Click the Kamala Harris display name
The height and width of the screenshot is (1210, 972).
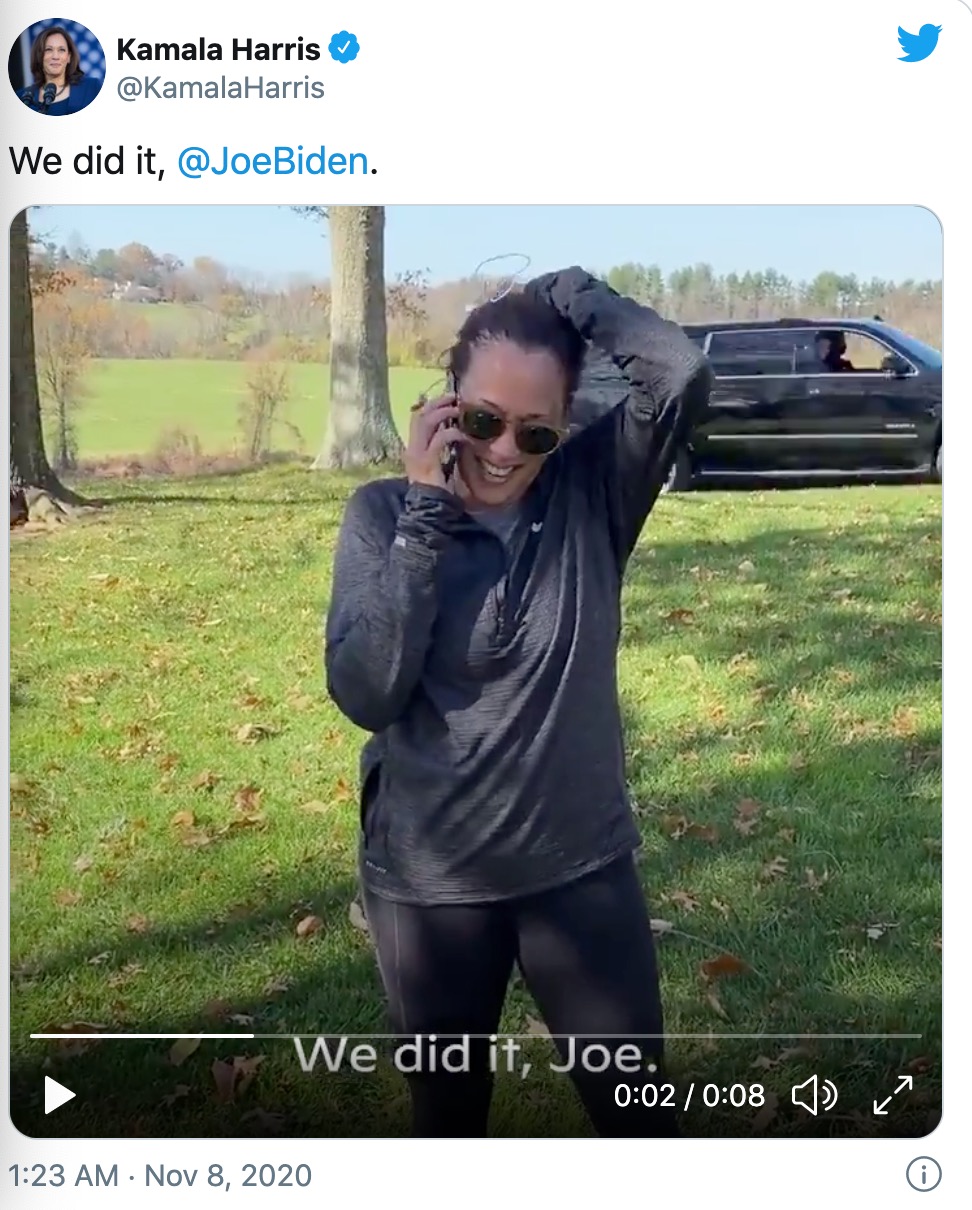pos(219,48)
